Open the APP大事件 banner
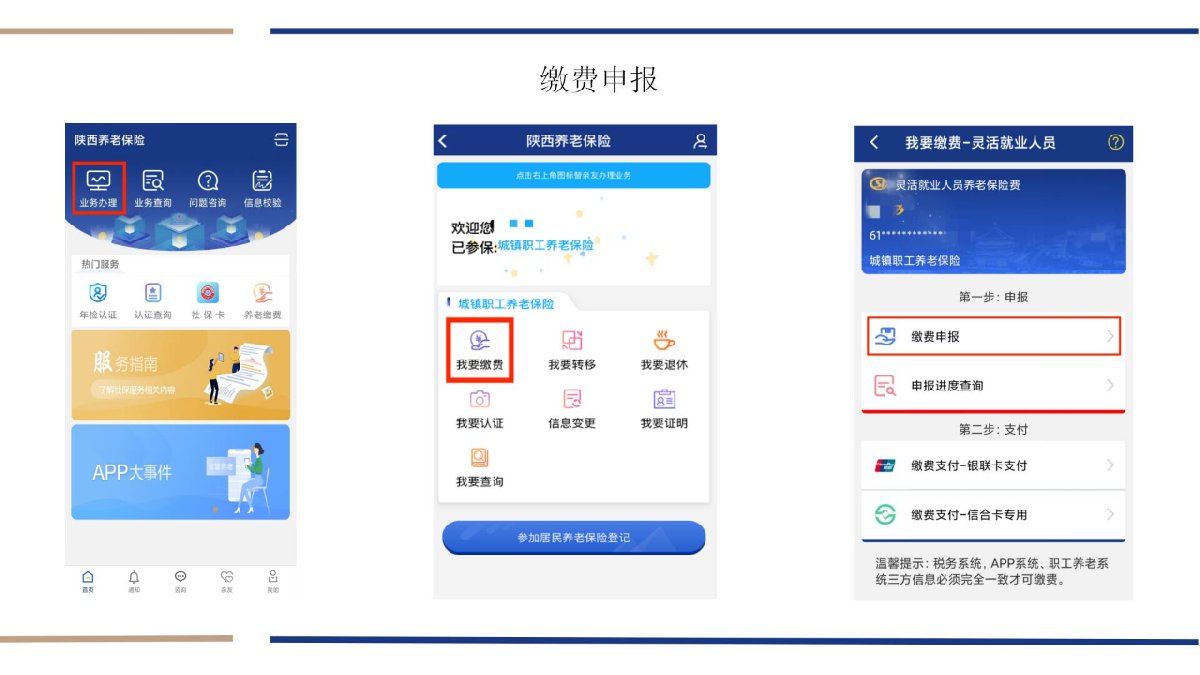The width and height of the screenshot is (1200, 675). pyautogui.click(x=181, y=472)
